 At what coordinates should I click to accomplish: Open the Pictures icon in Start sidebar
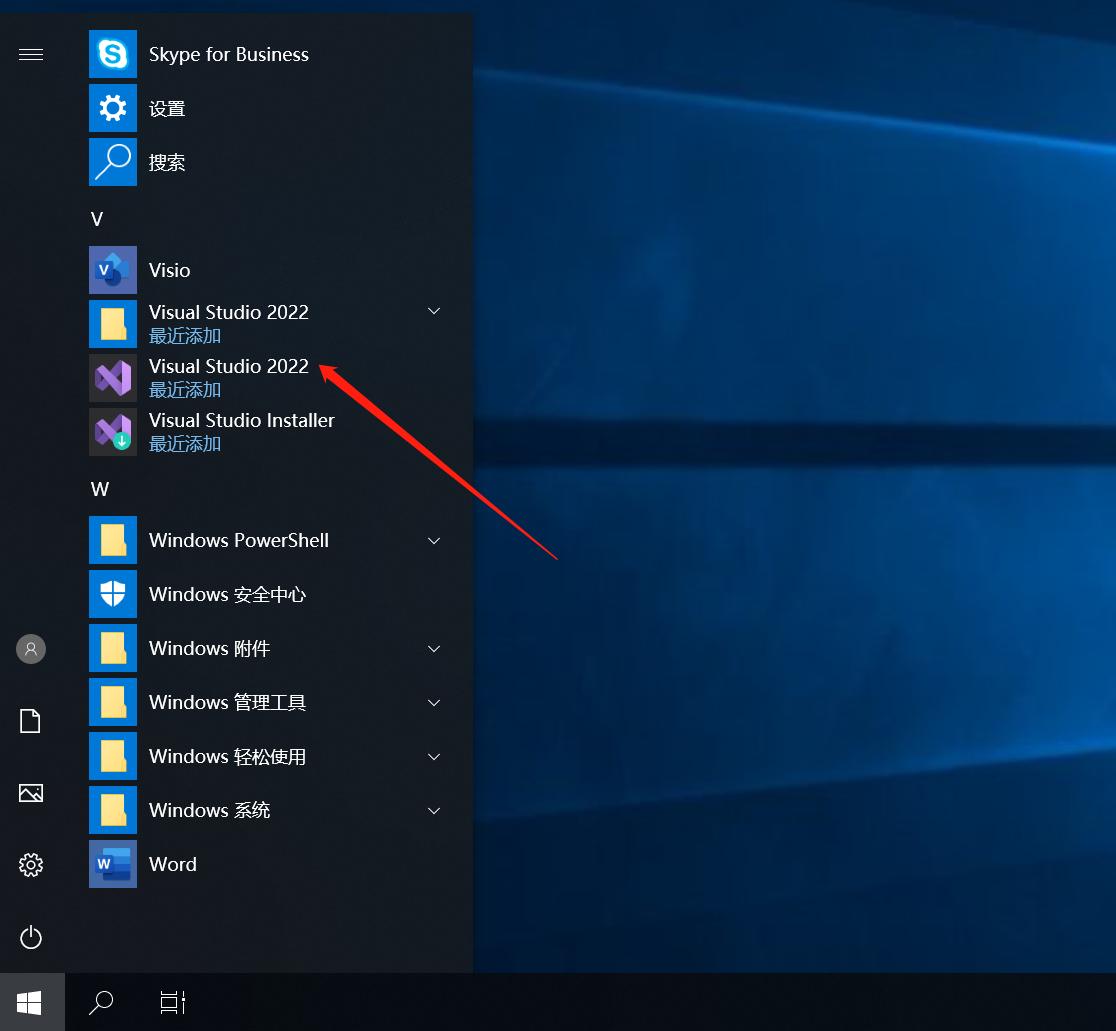coord(31,793)
